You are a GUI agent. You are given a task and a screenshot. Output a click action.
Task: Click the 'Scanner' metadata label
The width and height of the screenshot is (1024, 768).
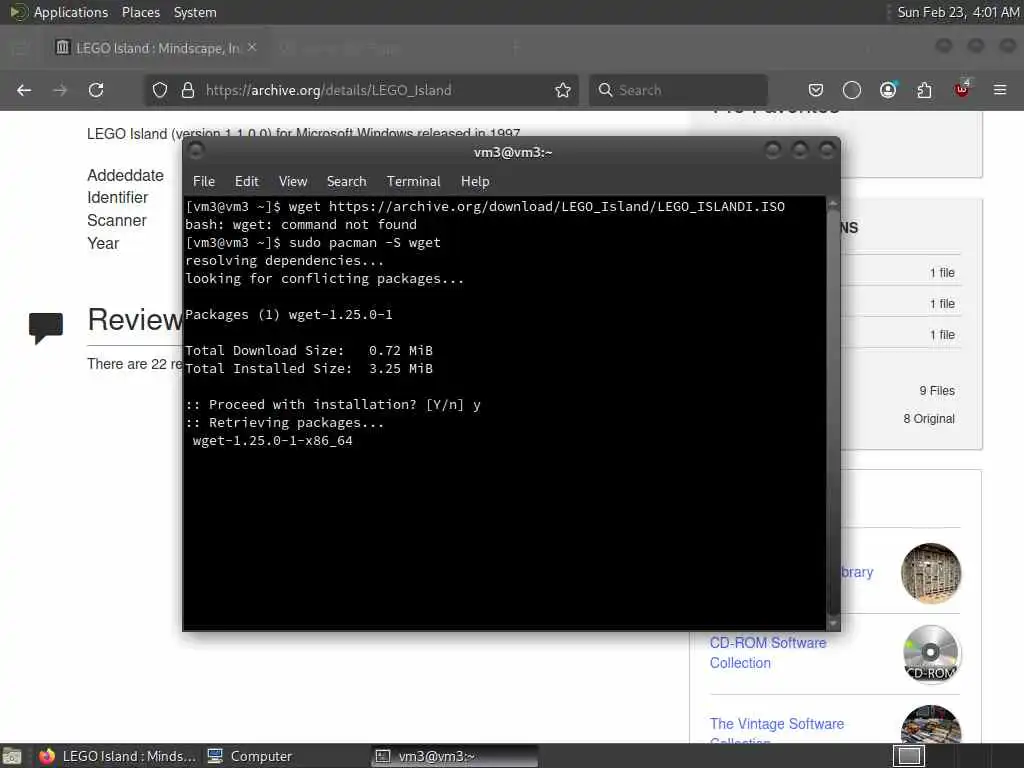click(117, 221)
